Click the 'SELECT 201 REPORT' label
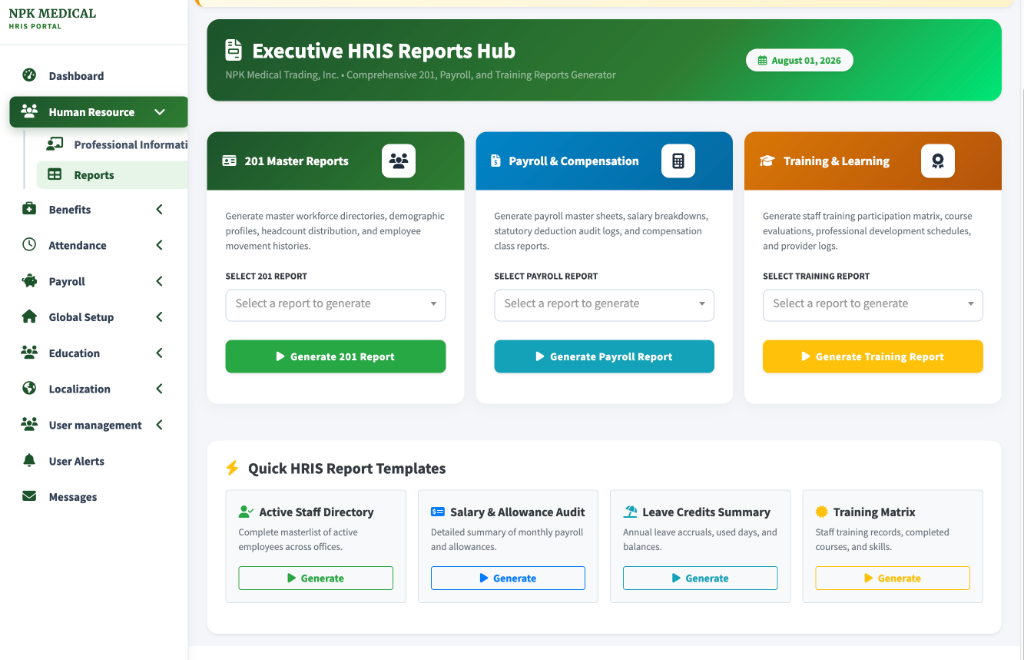Image resolution: width=1024 pixels, height=660 pixels. click(x=266, y=276)
